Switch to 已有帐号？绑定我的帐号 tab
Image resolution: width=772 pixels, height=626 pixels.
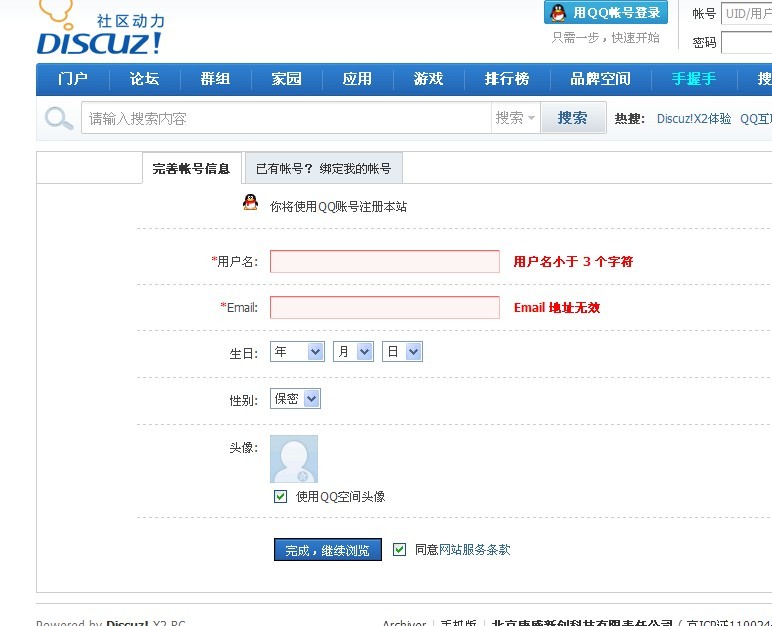pyautogui.click(x=323, y=168)
